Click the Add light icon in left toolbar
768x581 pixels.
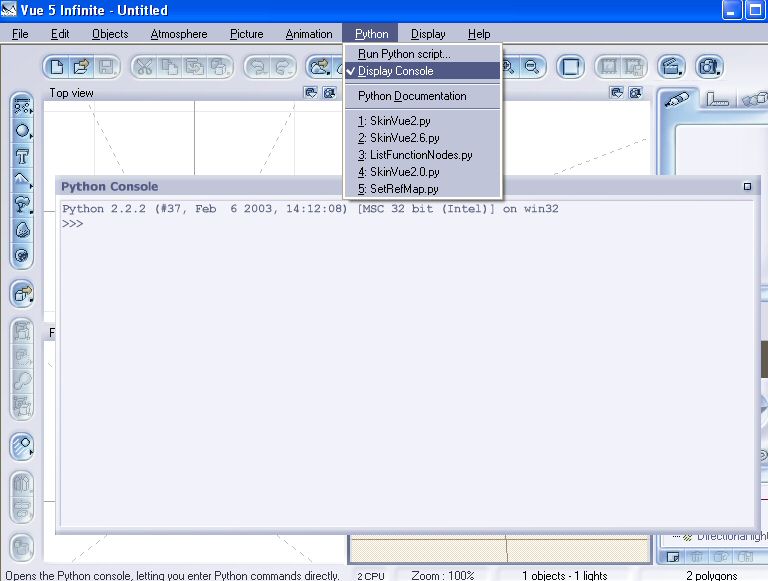click(x=22, y=447)
